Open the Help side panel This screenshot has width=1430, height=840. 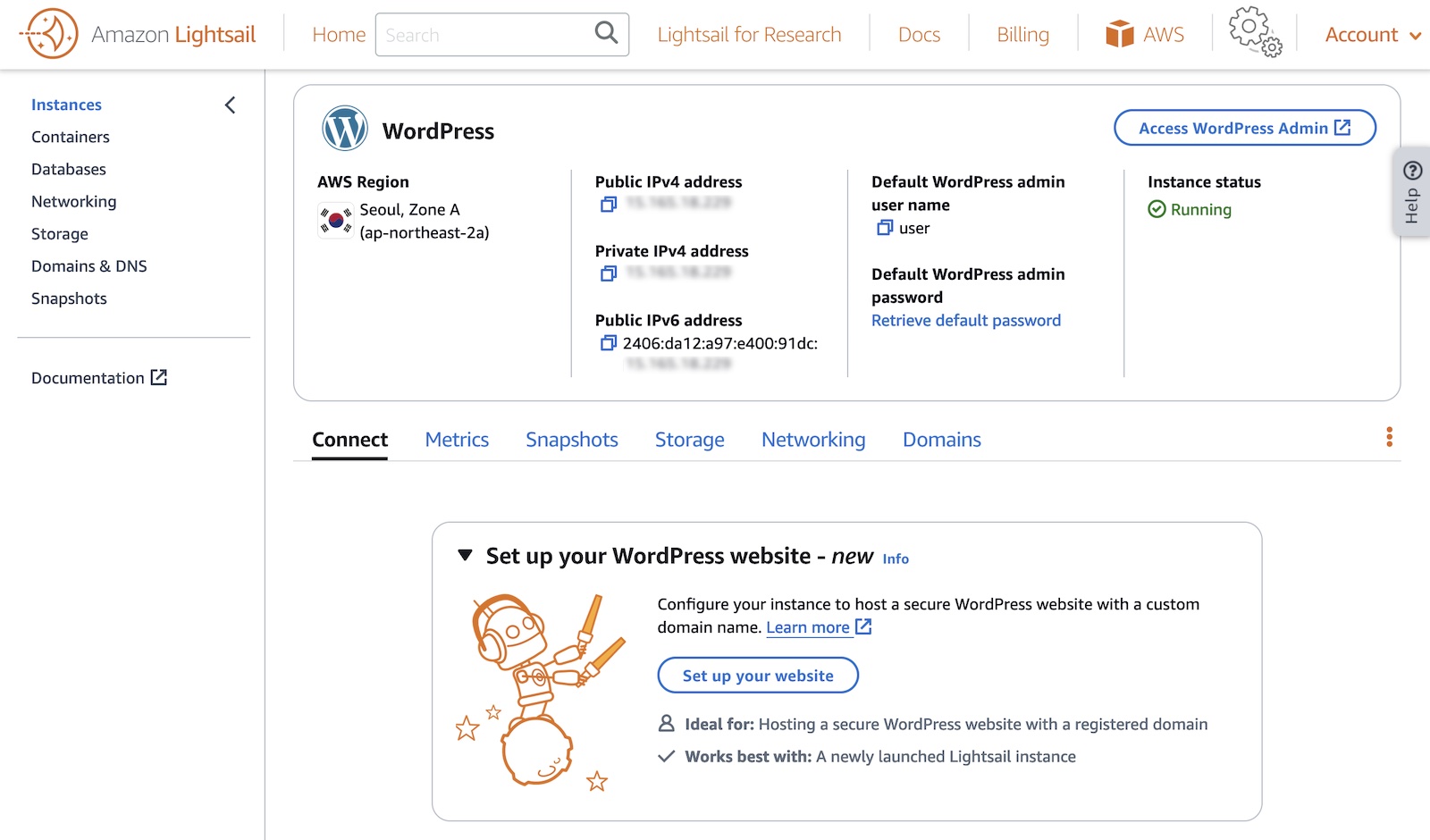tap(1412, 192)
